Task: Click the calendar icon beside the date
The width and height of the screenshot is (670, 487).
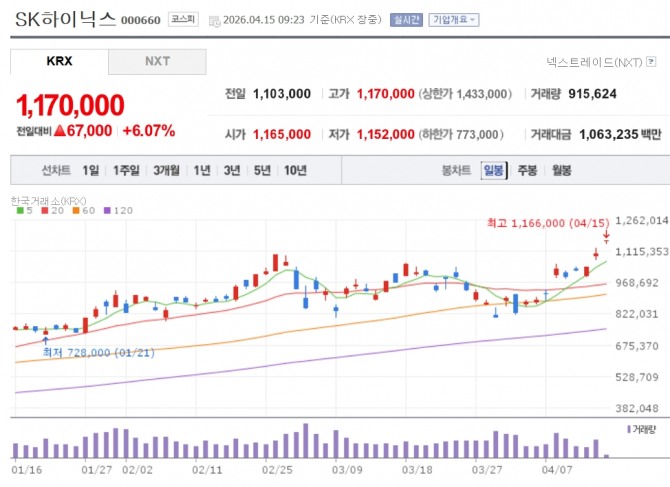Action: 215,19
